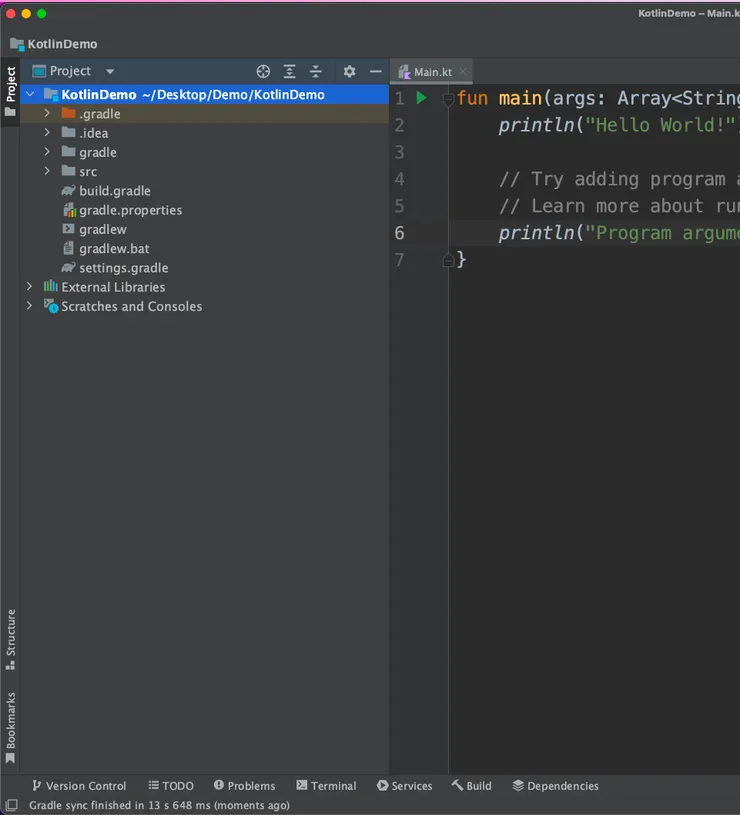
Task: Expand the src folder
Action: tap(47, 171)
